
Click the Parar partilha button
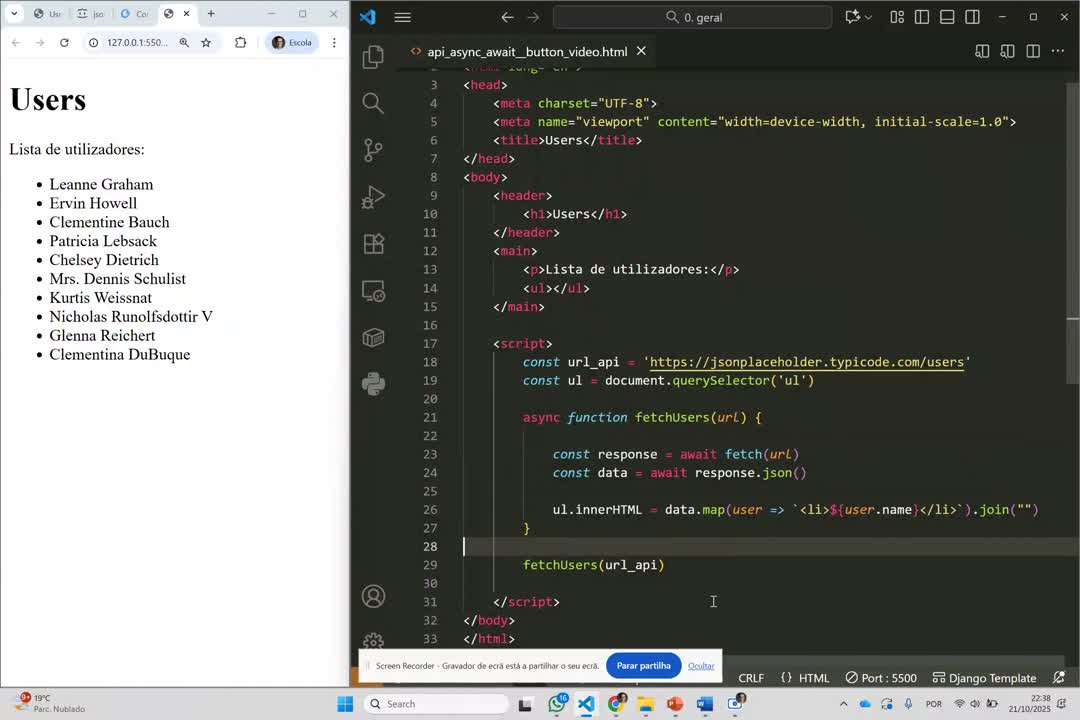(x=643, y=666)
